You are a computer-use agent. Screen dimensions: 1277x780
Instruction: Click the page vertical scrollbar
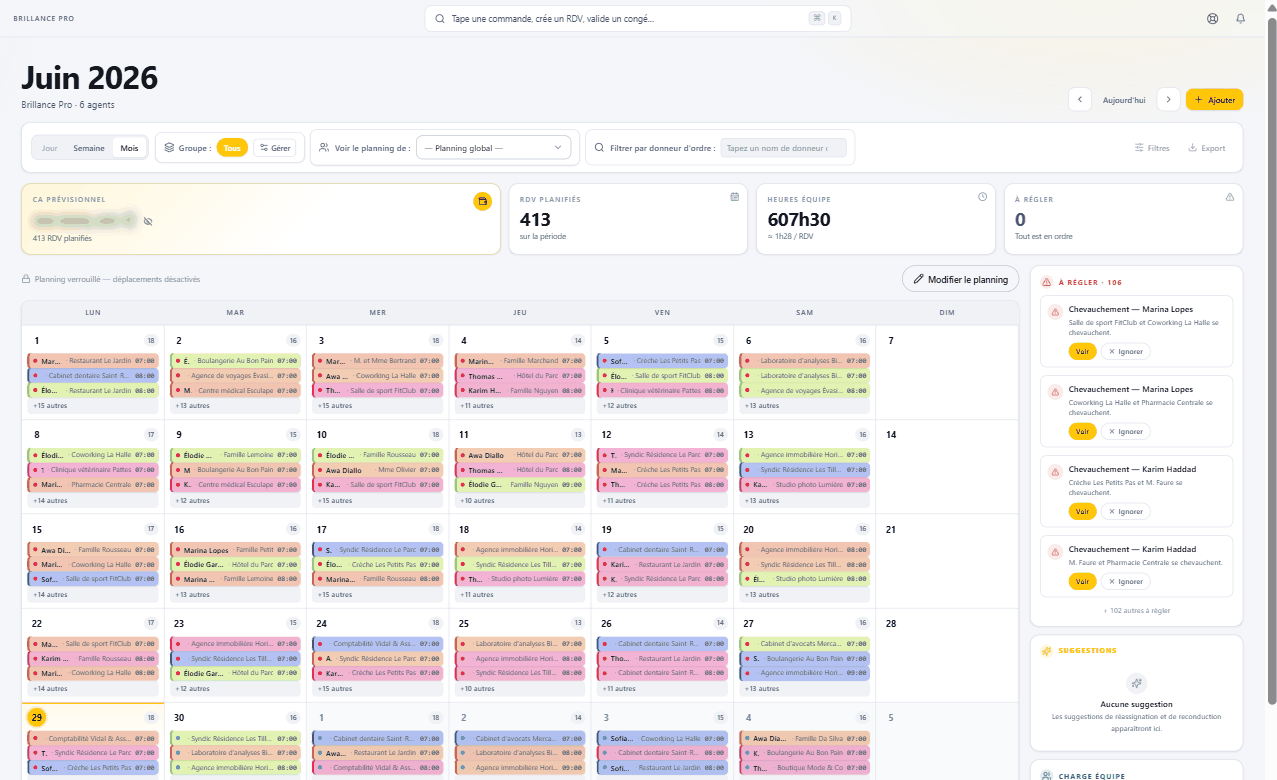pos(1271,360)
